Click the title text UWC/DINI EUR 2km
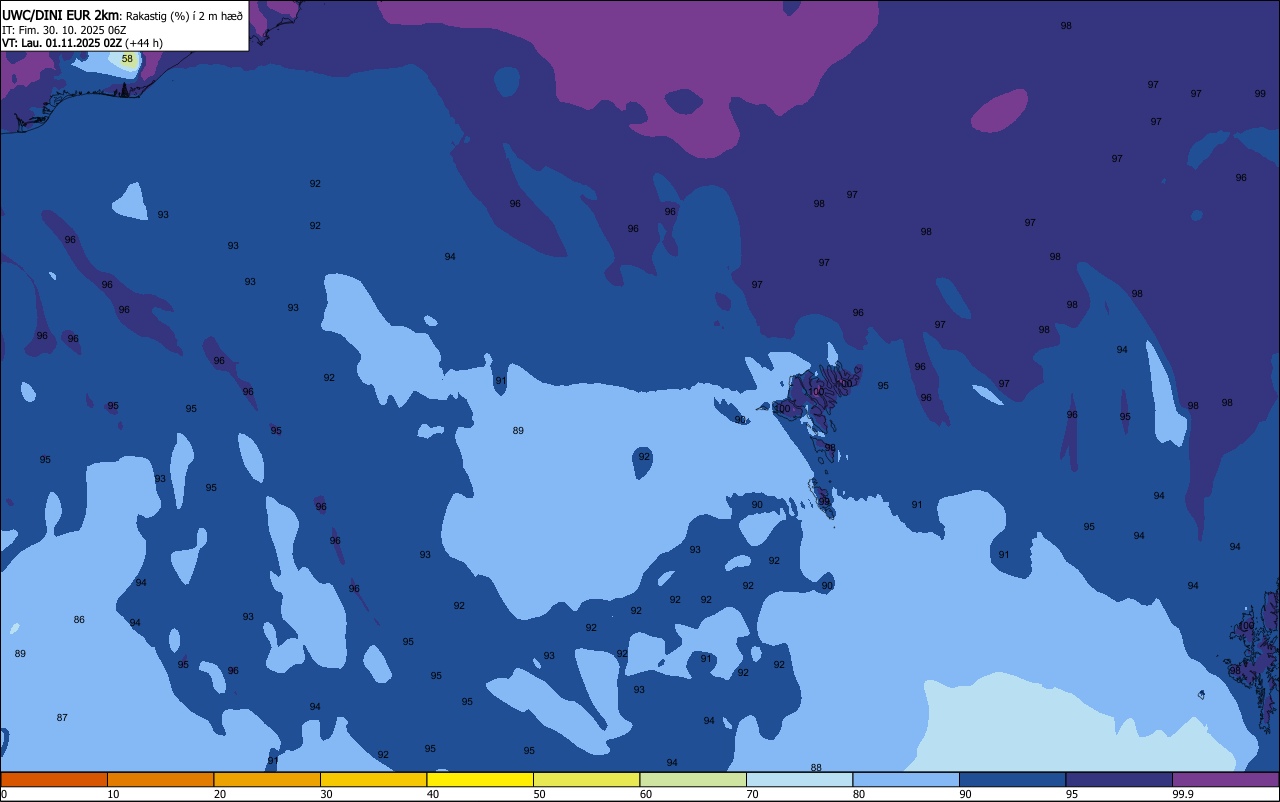Screen dimensions: 1280x802 point(60,15)
